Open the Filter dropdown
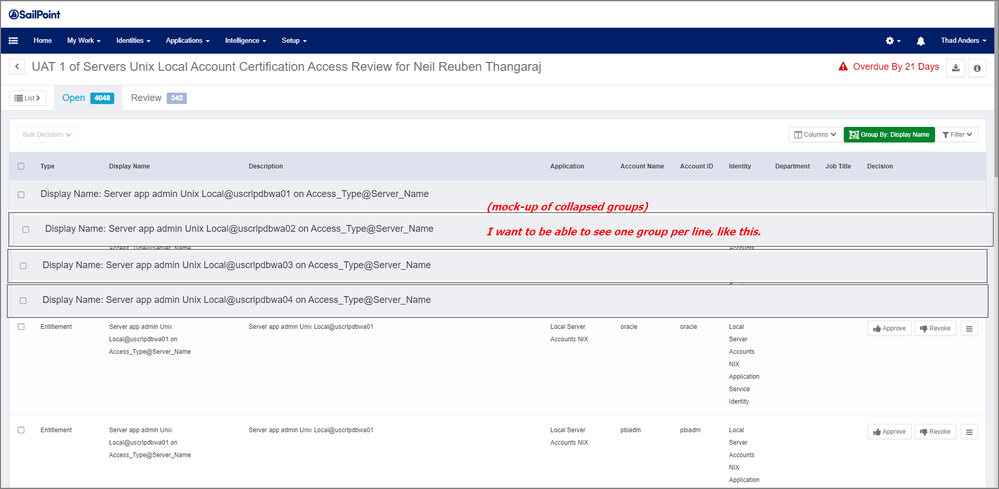The height and width of the screenshot is (489, 999). [x=958, y=134]
